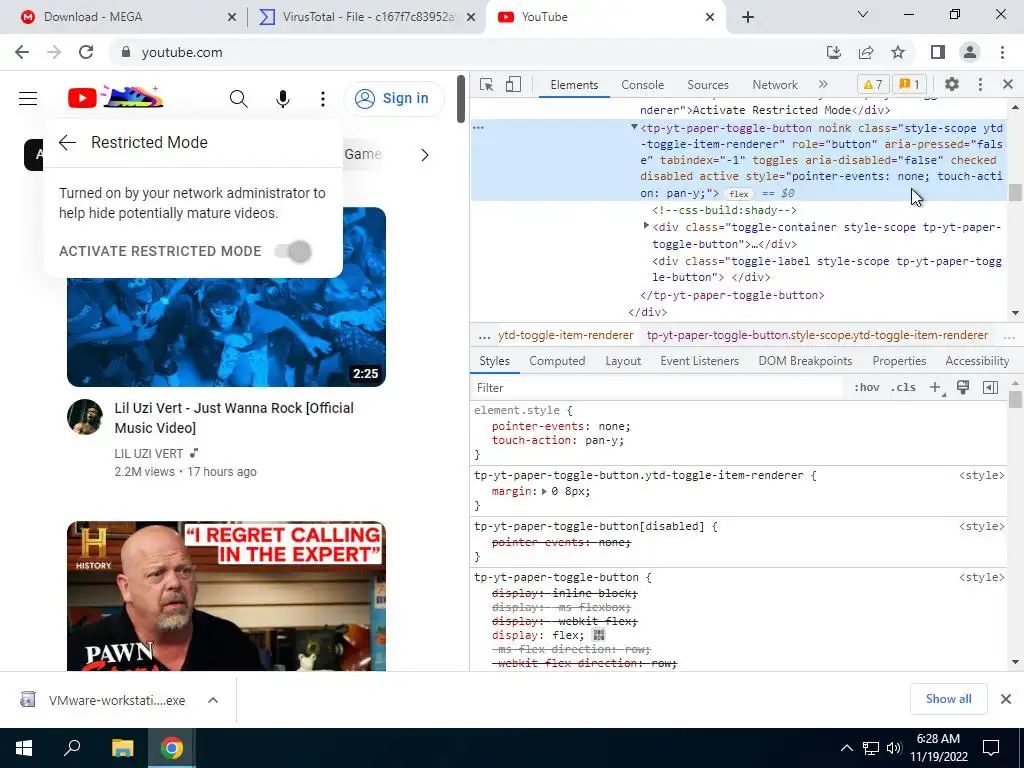Open Properties tab

(899, 361)
